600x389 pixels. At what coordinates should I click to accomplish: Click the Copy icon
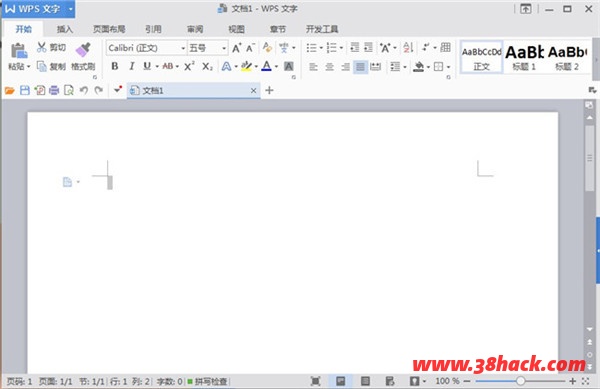coord(41,67)
